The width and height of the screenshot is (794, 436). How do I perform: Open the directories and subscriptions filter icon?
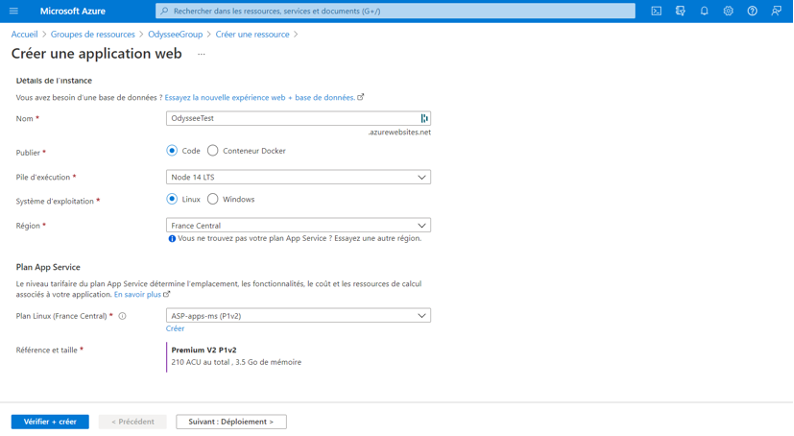click(680, 11)
